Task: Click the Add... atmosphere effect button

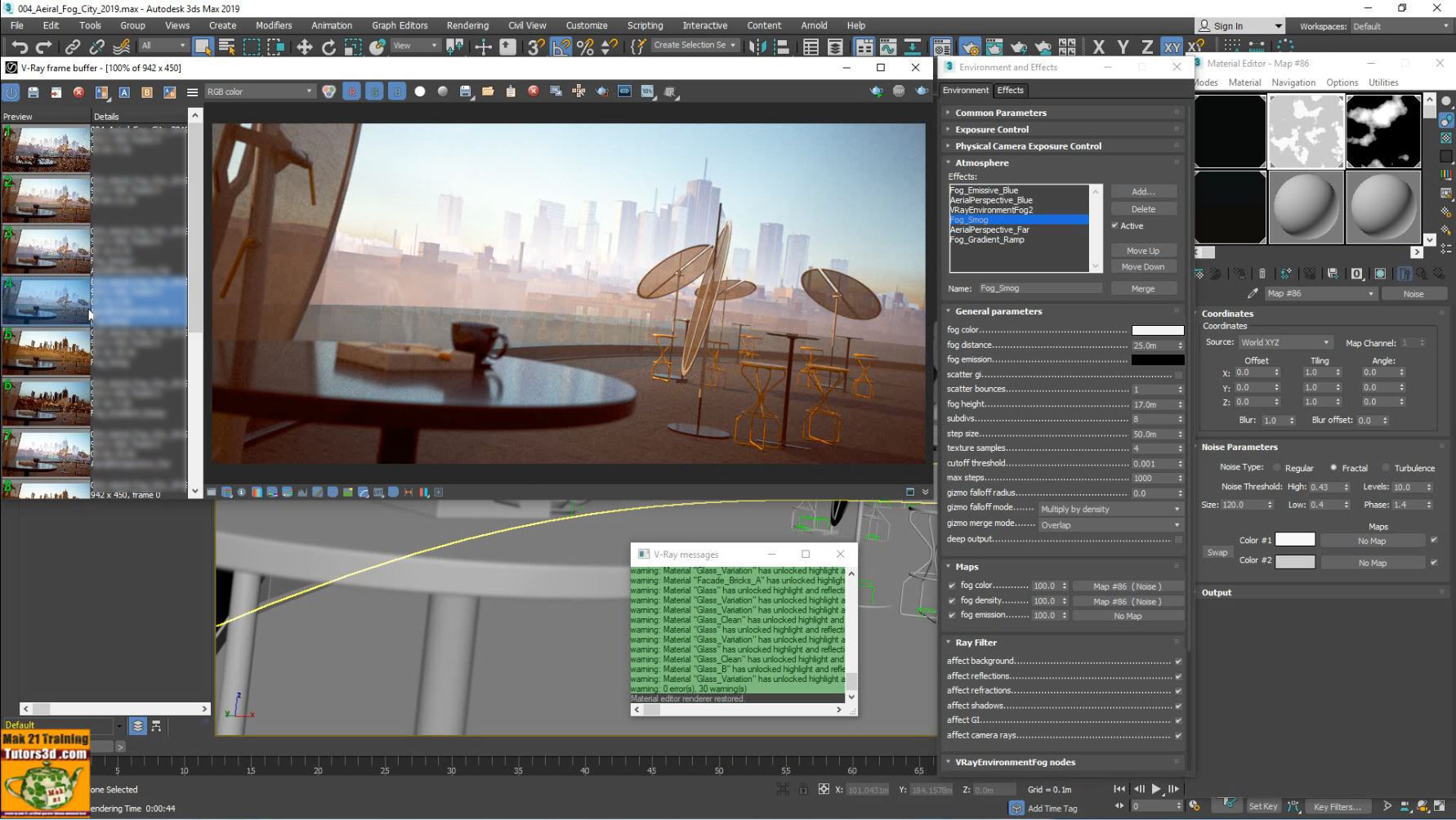Action: (1143, 191)
